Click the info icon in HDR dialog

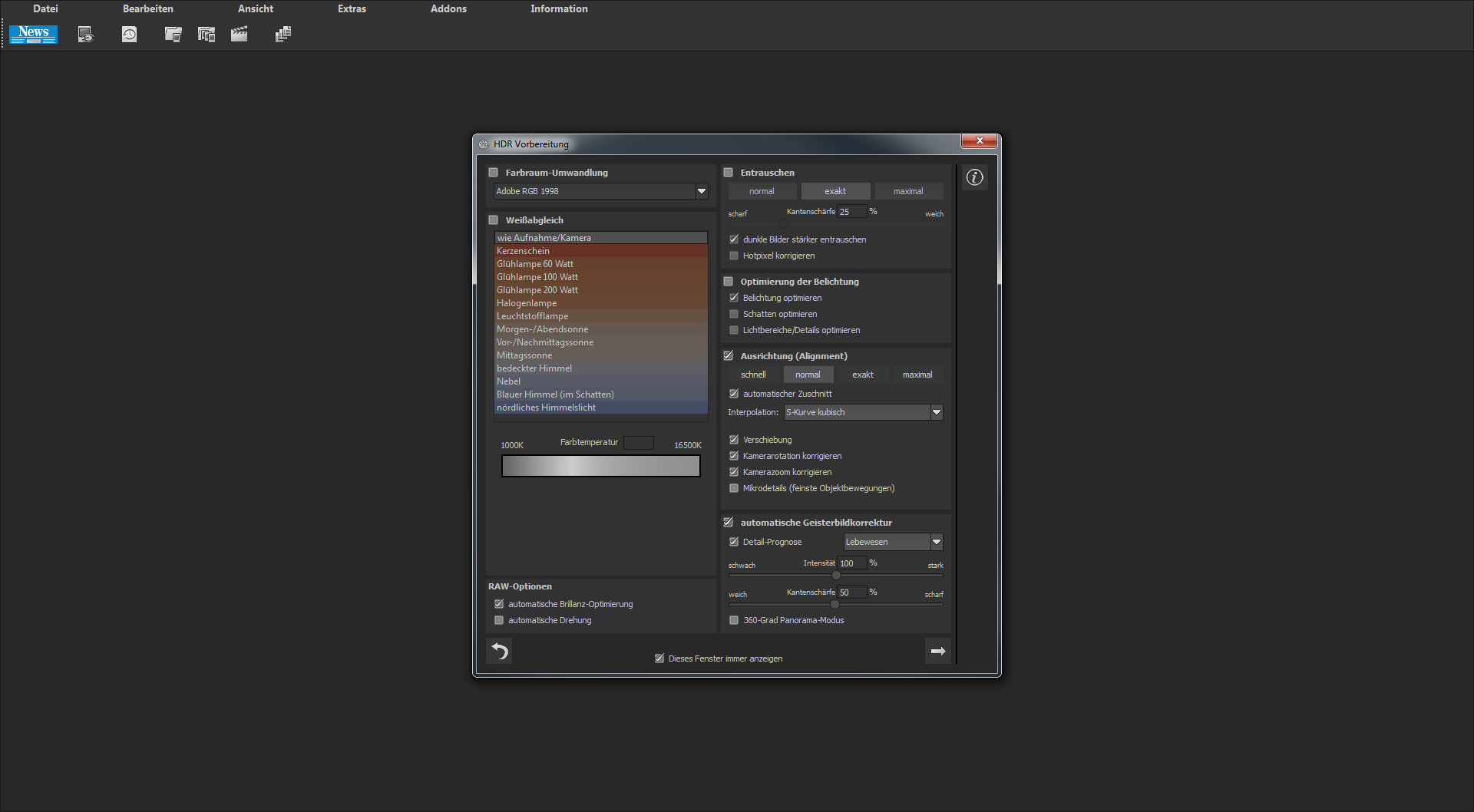[x=974, y=177]
